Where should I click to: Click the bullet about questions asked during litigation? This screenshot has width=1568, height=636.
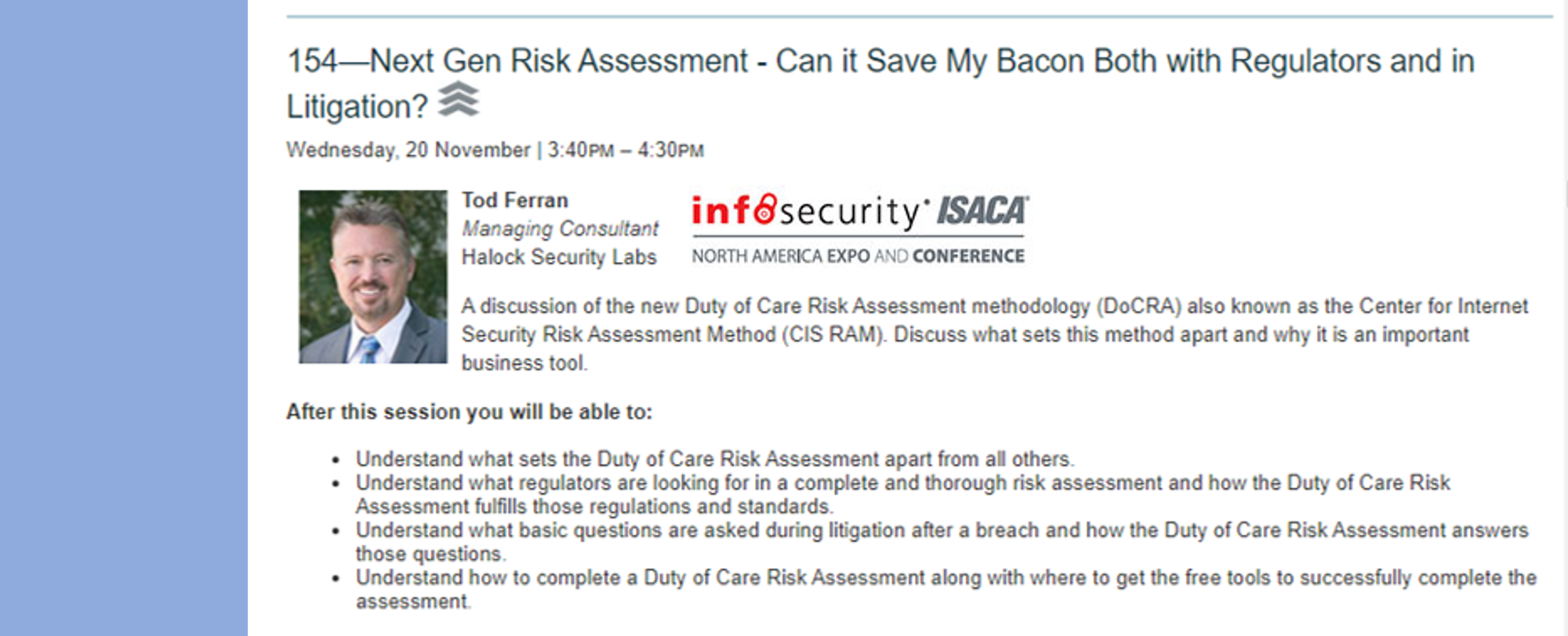point(942,542)
